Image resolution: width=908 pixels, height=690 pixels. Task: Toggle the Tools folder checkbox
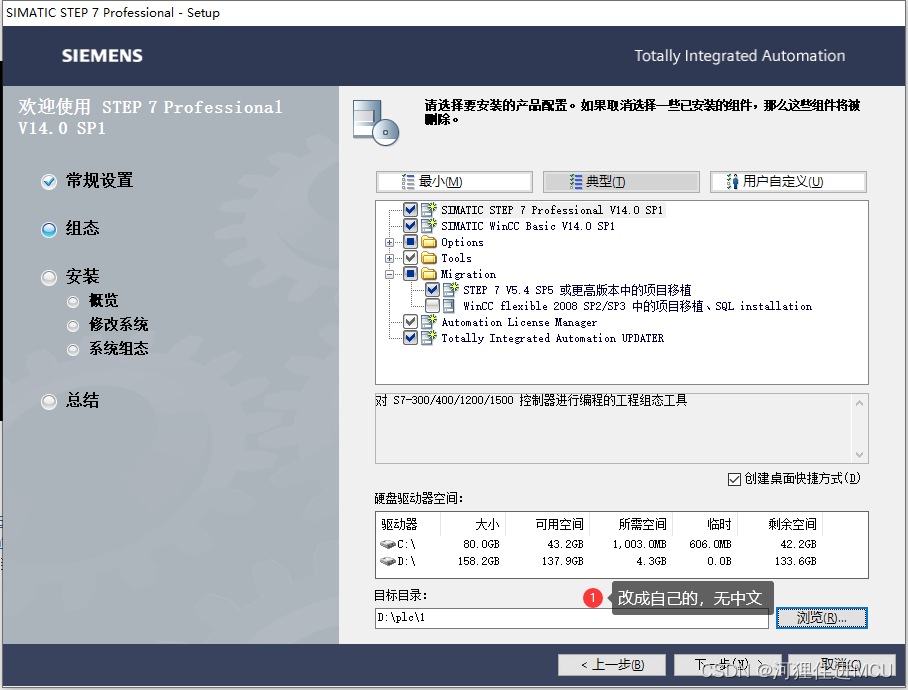click(411, 258)
